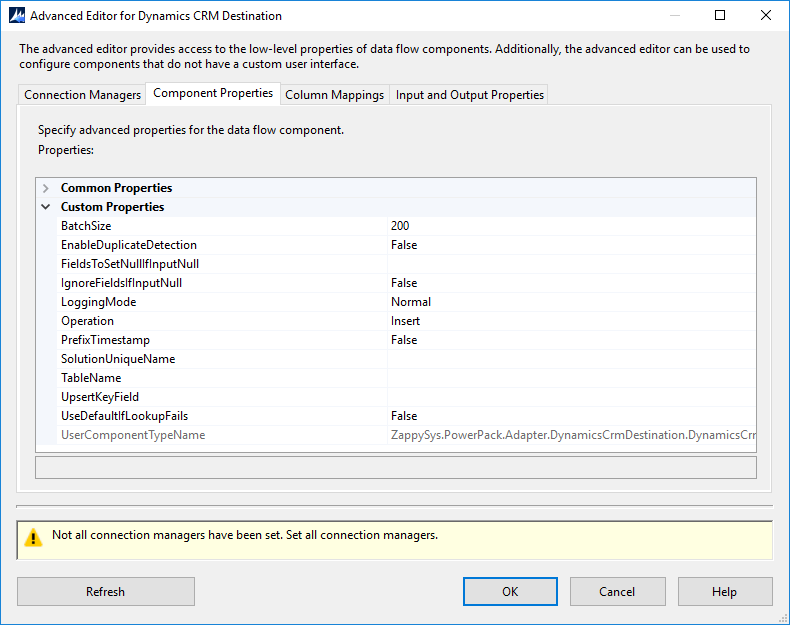Open Input and Output Properties tab

470,95
